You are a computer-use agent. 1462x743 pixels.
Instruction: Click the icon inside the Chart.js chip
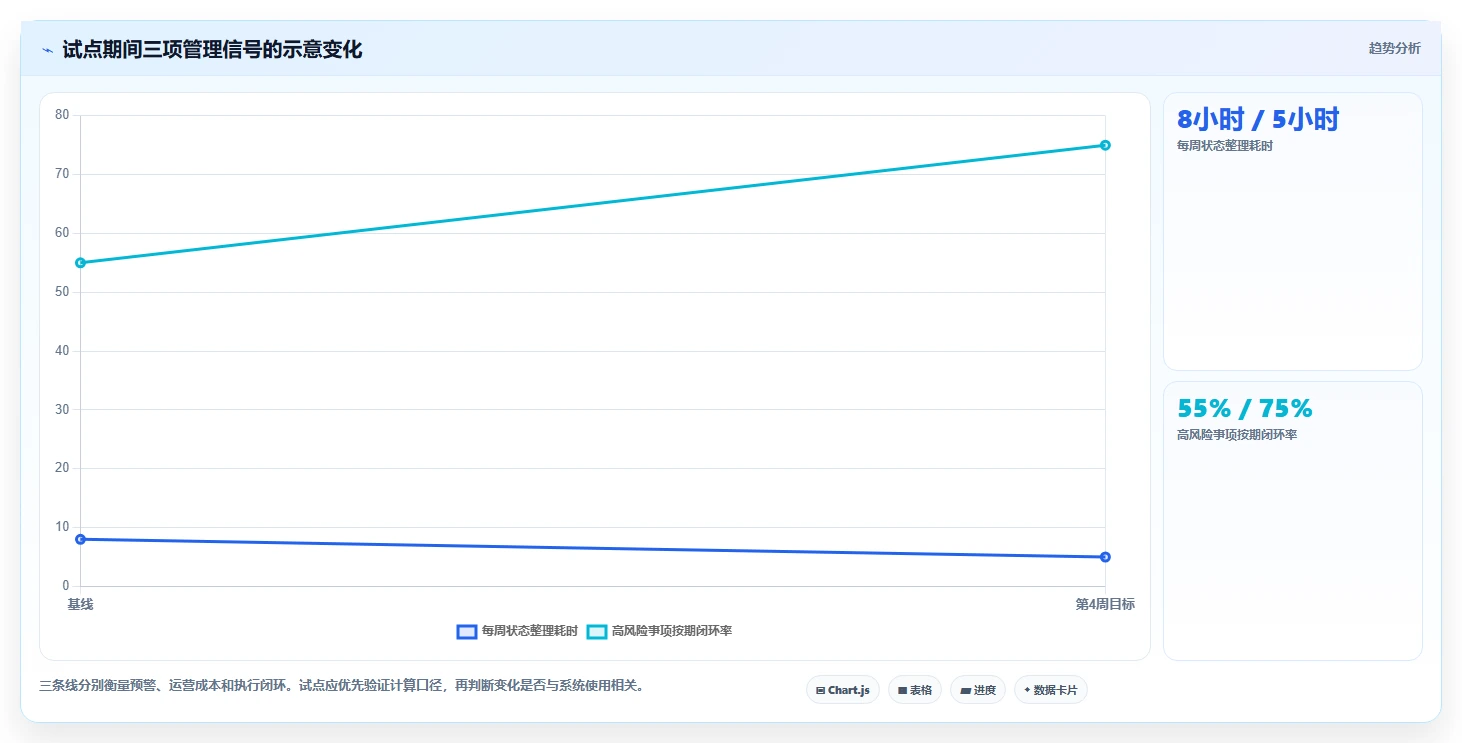820,690
